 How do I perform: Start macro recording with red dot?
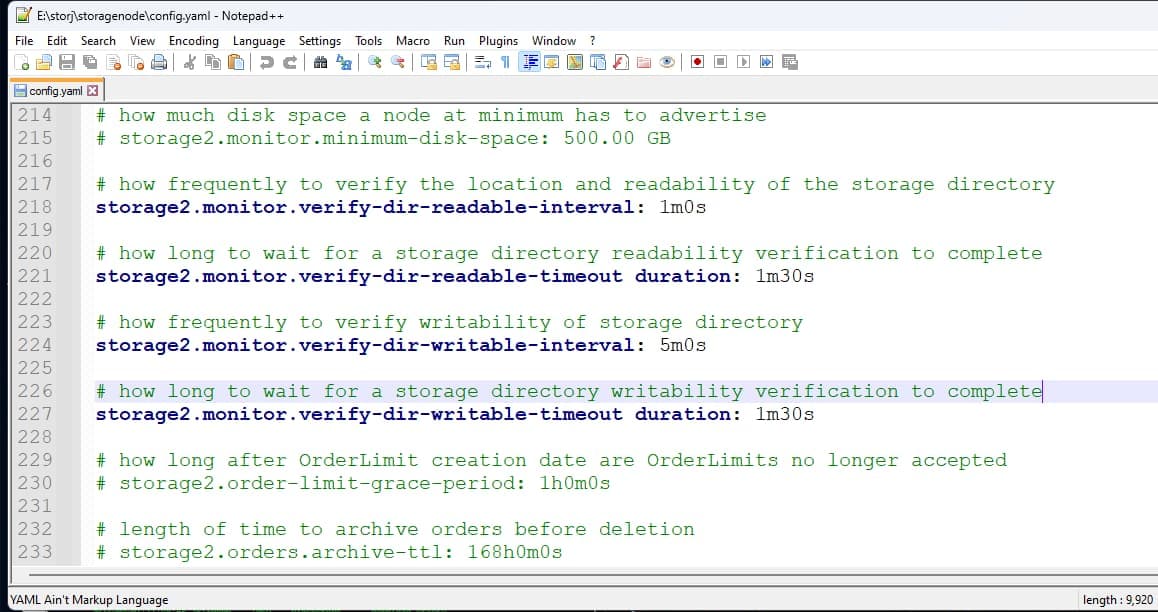[697, 63]
